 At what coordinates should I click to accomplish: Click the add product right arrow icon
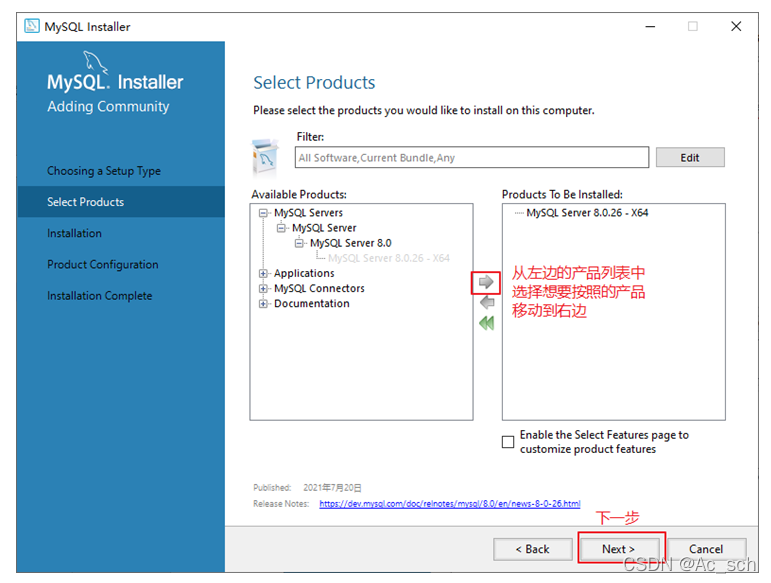(486, 282)
